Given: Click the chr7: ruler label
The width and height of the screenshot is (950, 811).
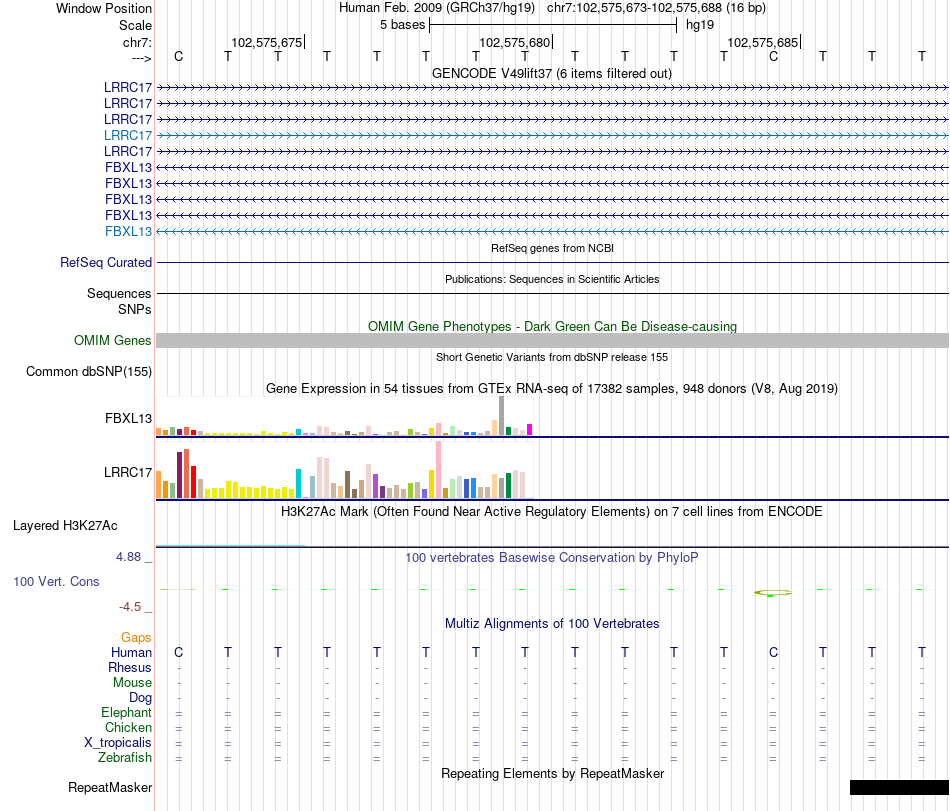Looking at the screenshot, I should coord(138,42).
